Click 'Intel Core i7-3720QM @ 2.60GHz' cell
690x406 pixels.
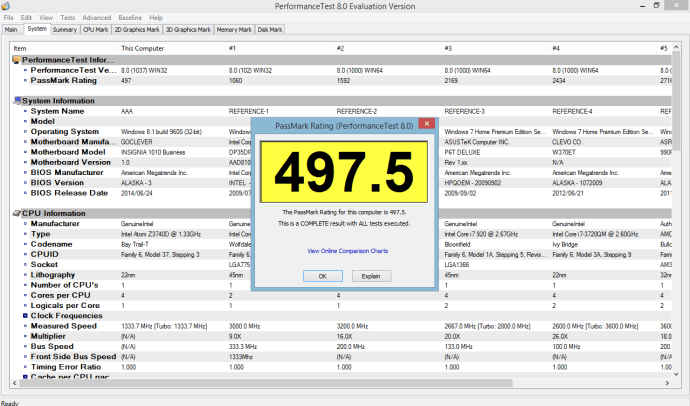coord(595,234)
